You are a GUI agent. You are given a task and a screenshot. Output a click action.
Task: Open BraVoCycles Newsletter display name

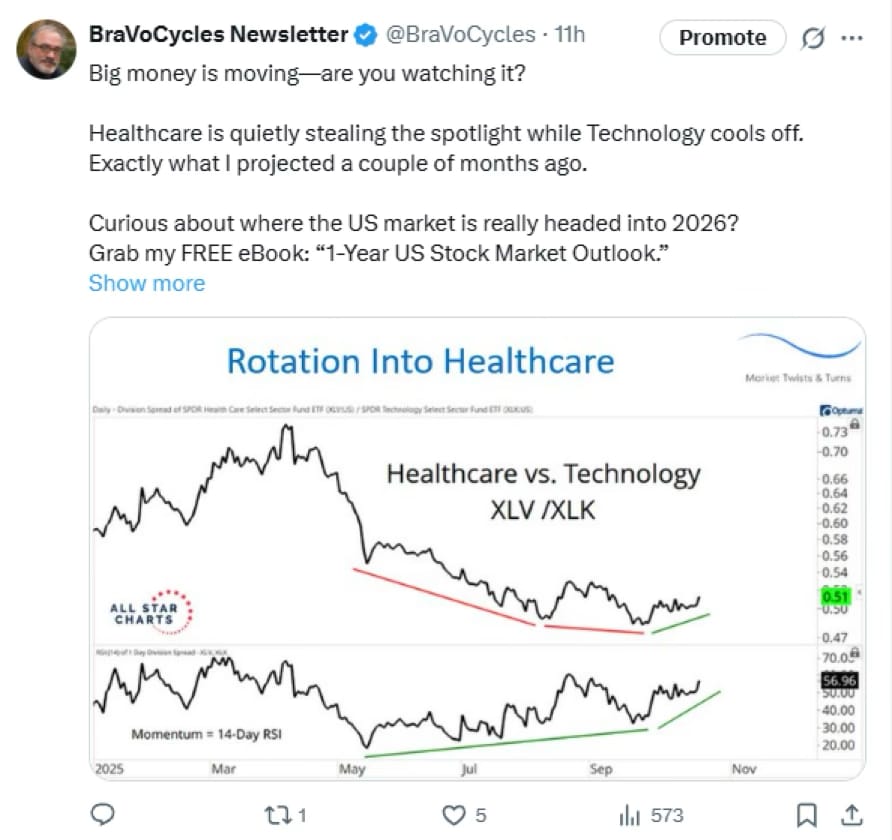[218, 34]
